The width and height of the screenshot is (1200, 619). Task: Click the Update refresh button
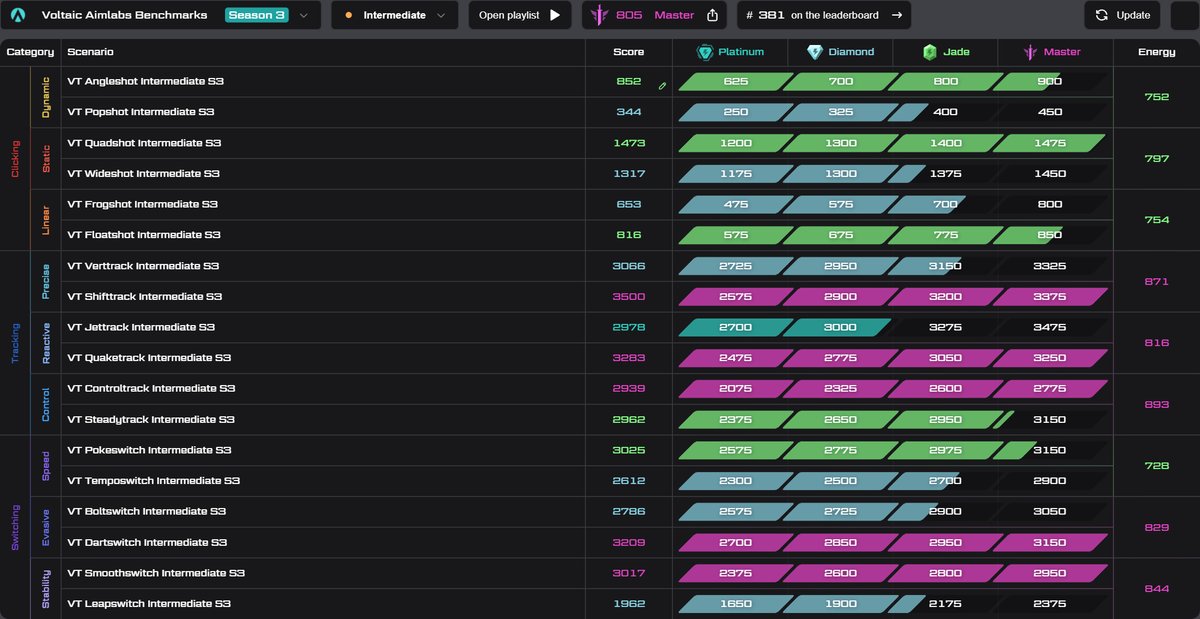point(1122,15)
